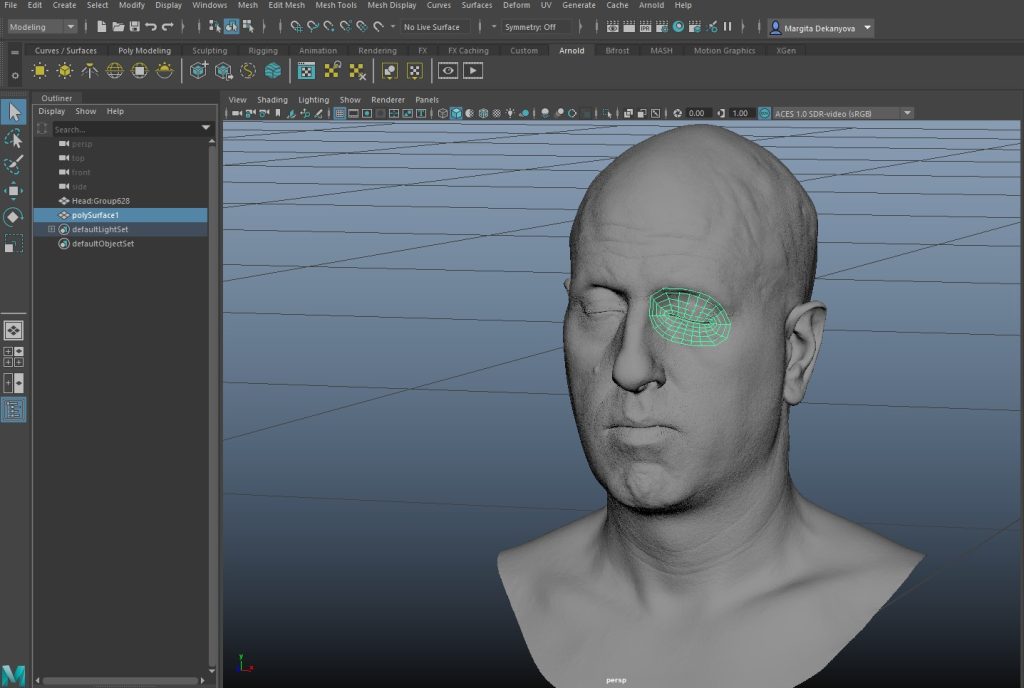The height and width of the screenshot is (688, 1024).
Task: Create Arnold light portal from the shelf
Action: (139, 70)
